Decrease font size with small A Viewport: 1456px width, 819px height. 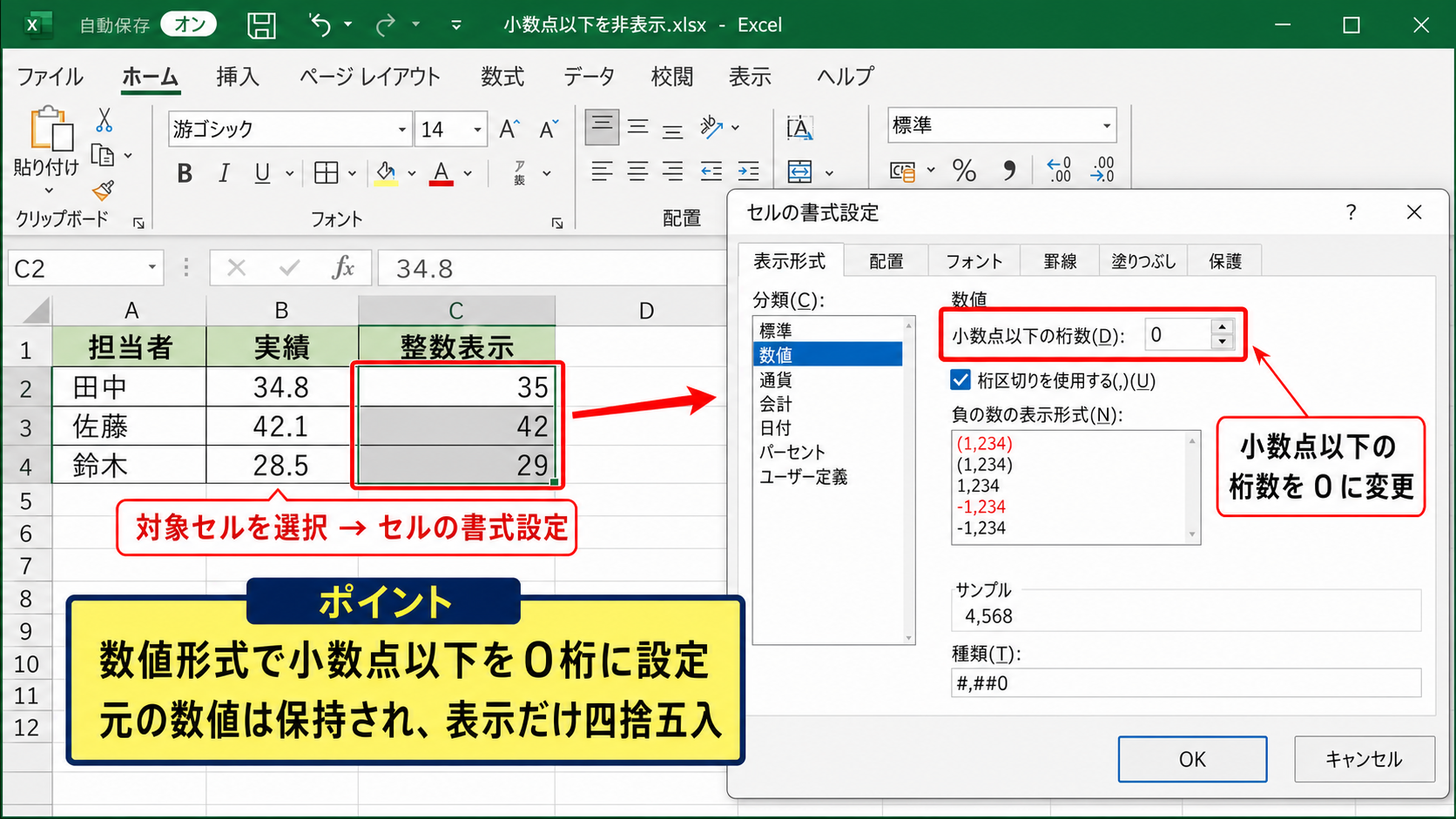(549, 129)
